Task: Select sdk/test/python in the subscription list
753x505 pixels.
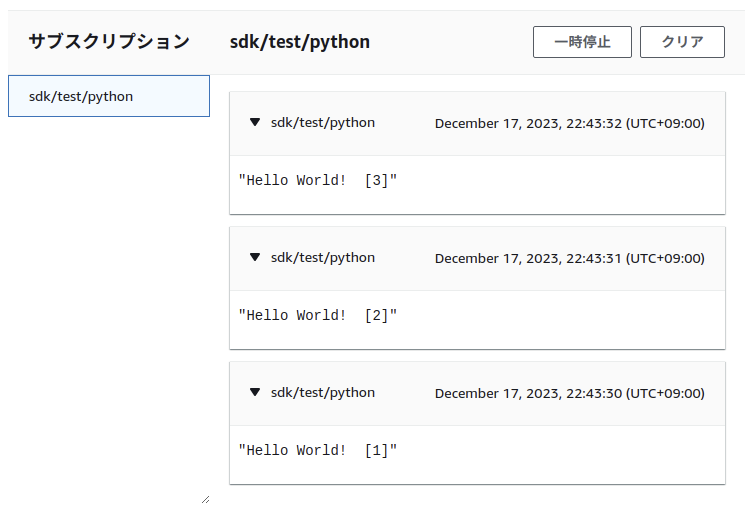Action: pos(109,96)
